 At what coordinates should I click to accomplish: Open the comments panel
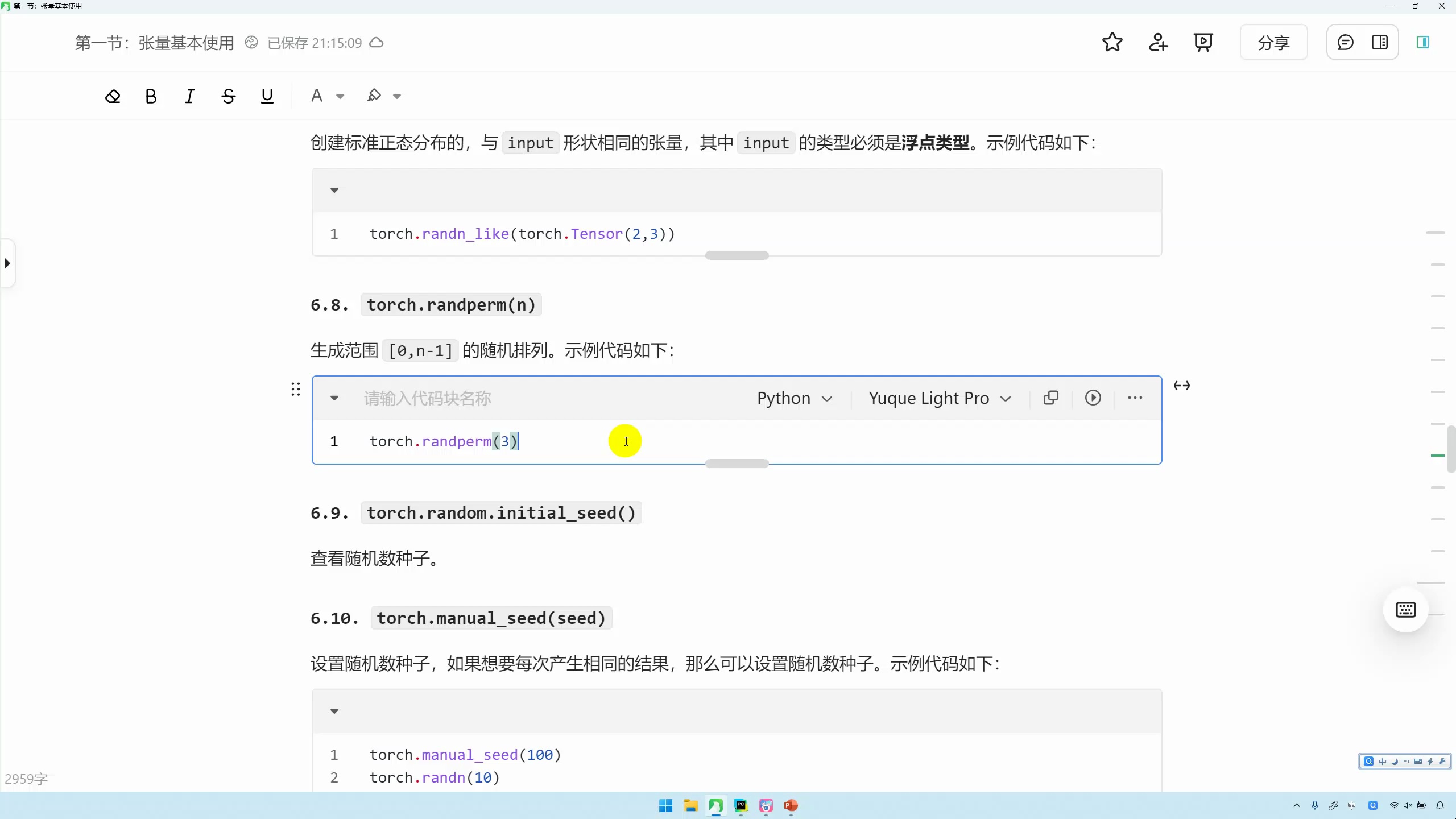[1345, 42]
